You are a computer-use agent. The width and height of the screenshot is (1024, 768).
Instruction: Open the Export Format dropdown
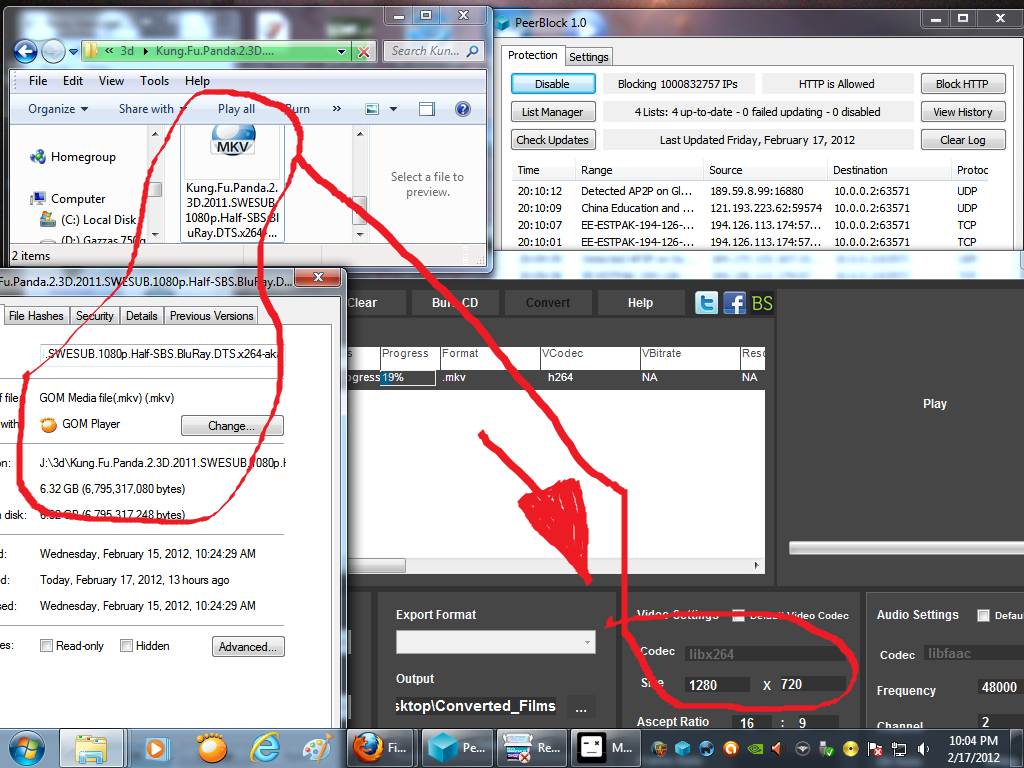[586, 642]
